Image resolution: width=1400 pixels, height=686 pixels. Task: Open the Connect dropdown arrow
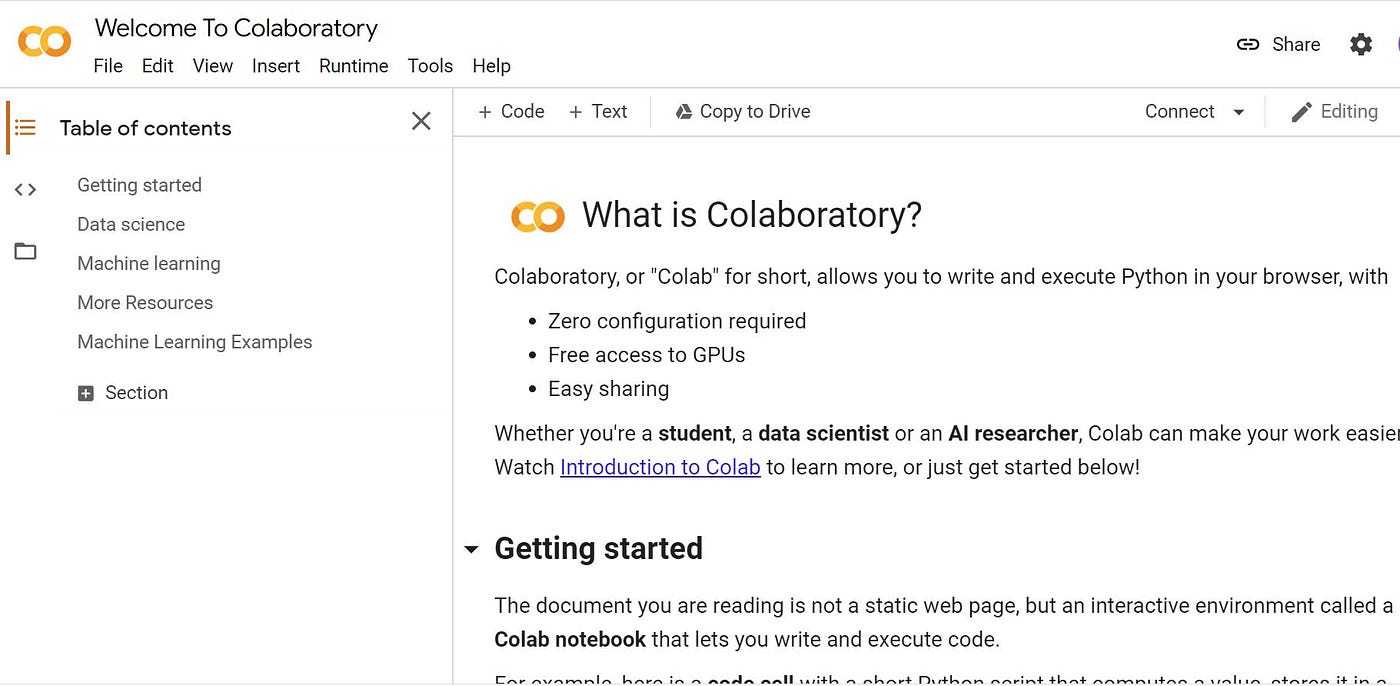pyautogui.click(x=1238, y=112)
